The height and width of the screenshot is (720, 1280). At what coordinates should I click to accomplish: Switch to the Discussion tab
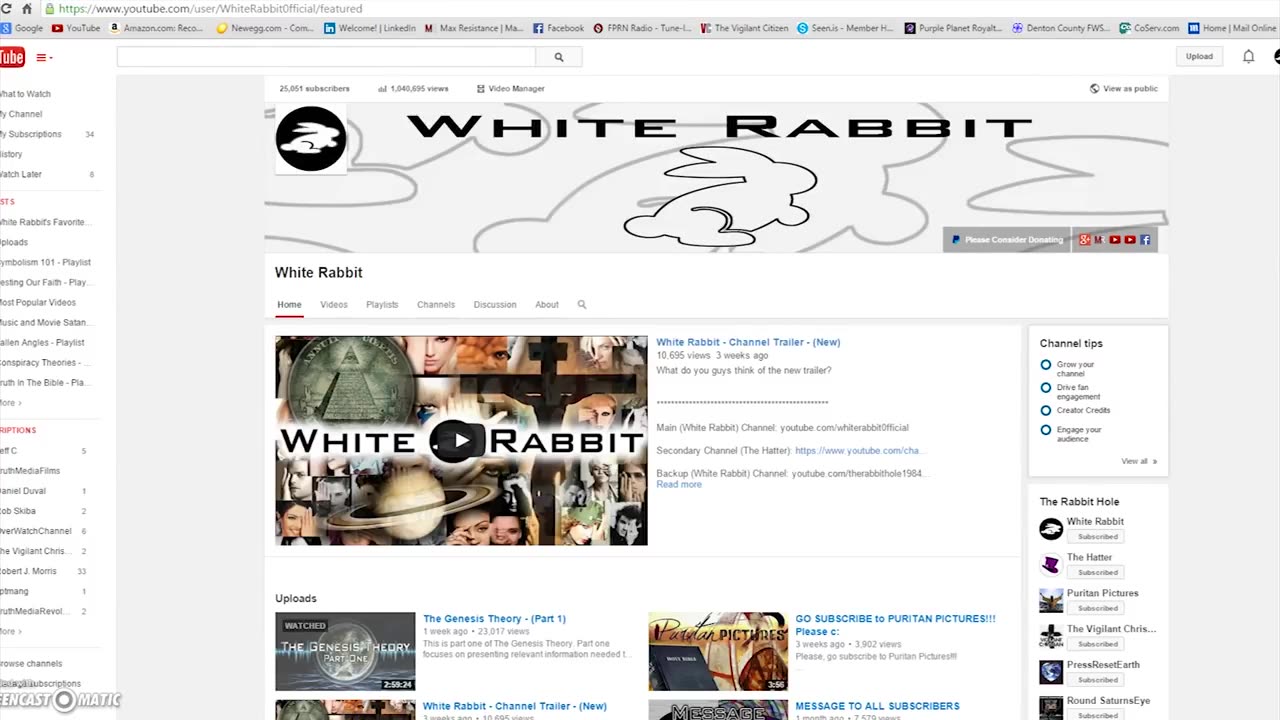click(x=495, y=305)
